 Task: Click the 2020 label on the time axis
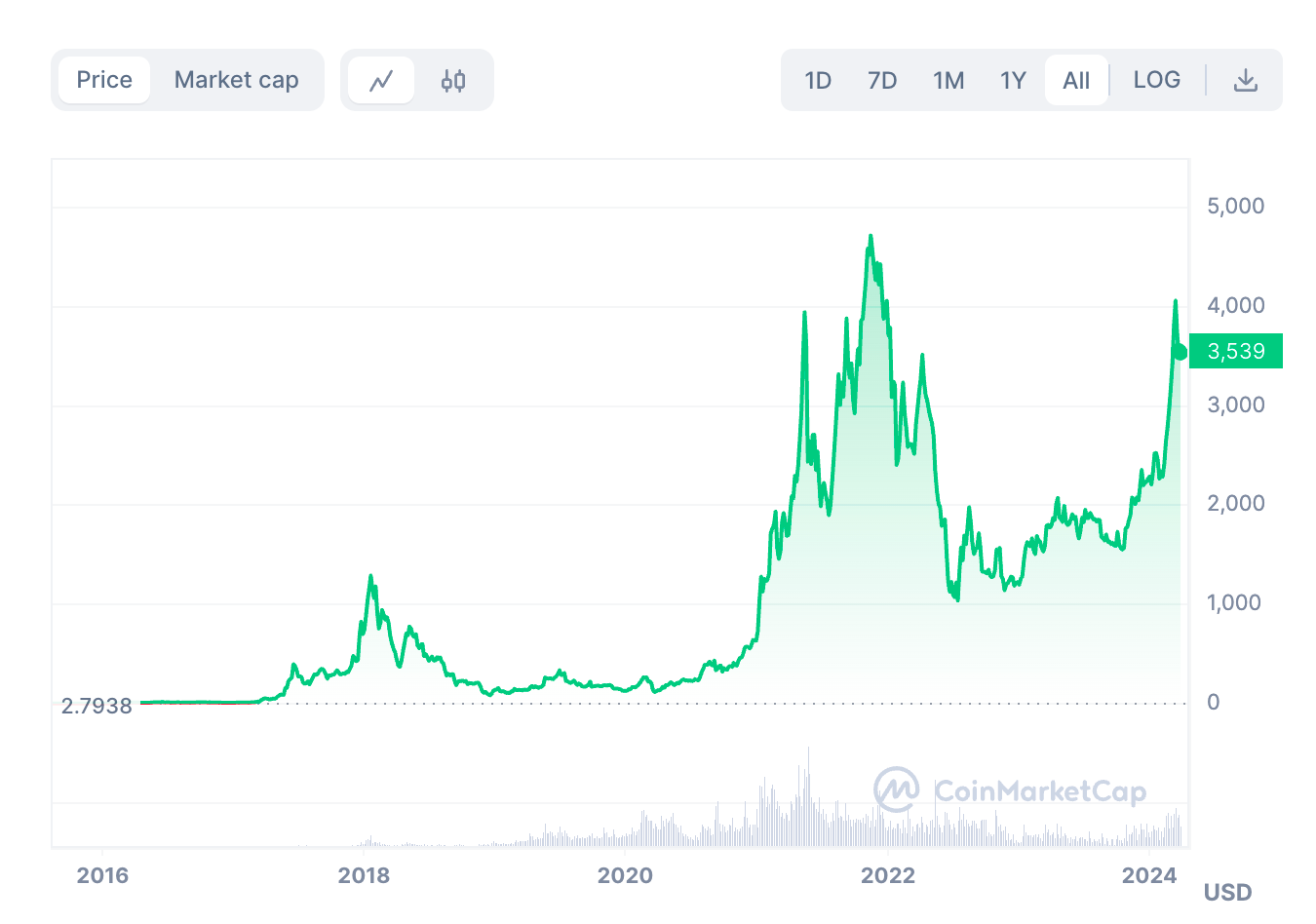(x=625, y=874)
